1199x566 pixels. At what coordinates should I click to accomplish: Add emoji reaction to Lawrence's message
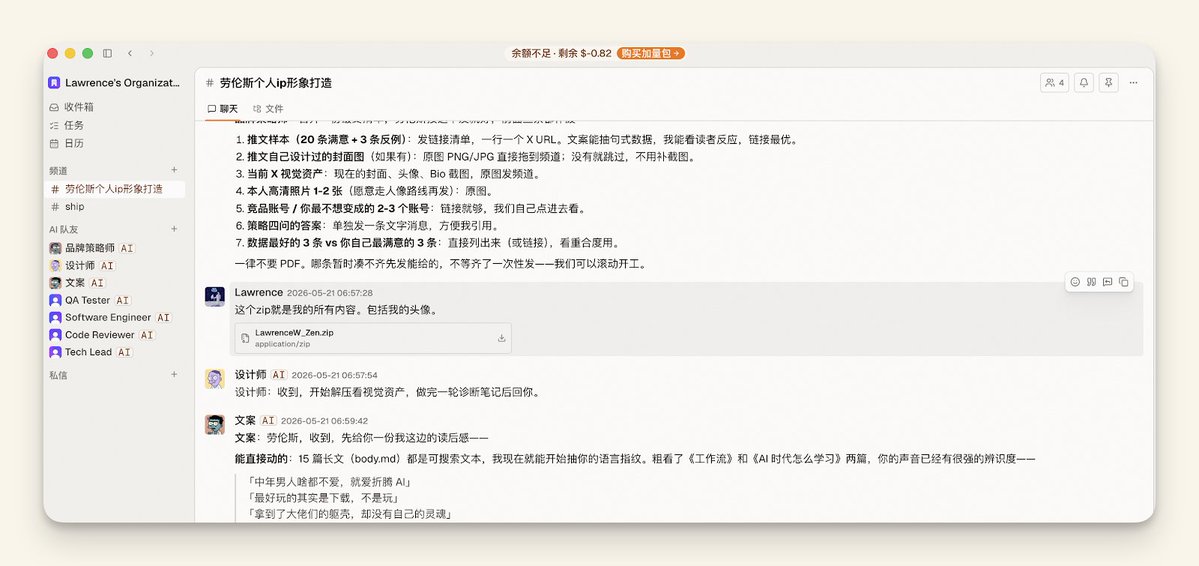pyautogui.click(x=1075, y=281)
